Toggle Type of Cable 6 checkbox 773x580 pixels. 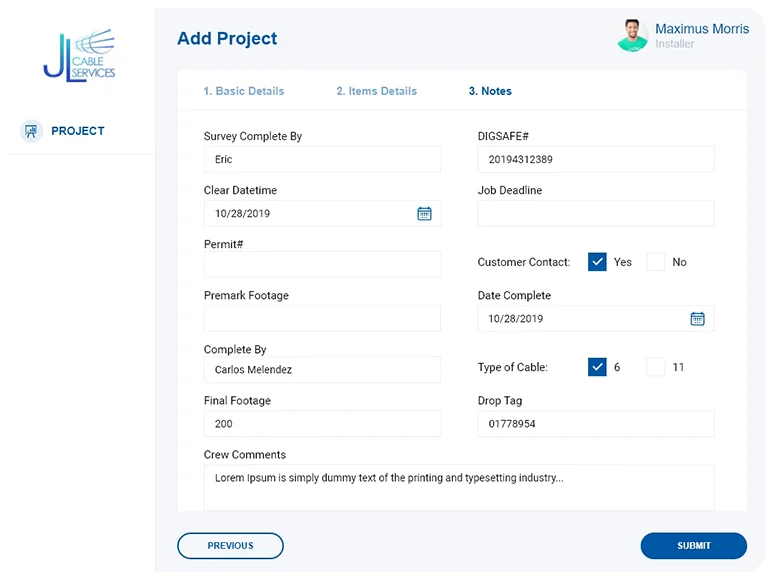pyautogui.click(x=597, y=367)
